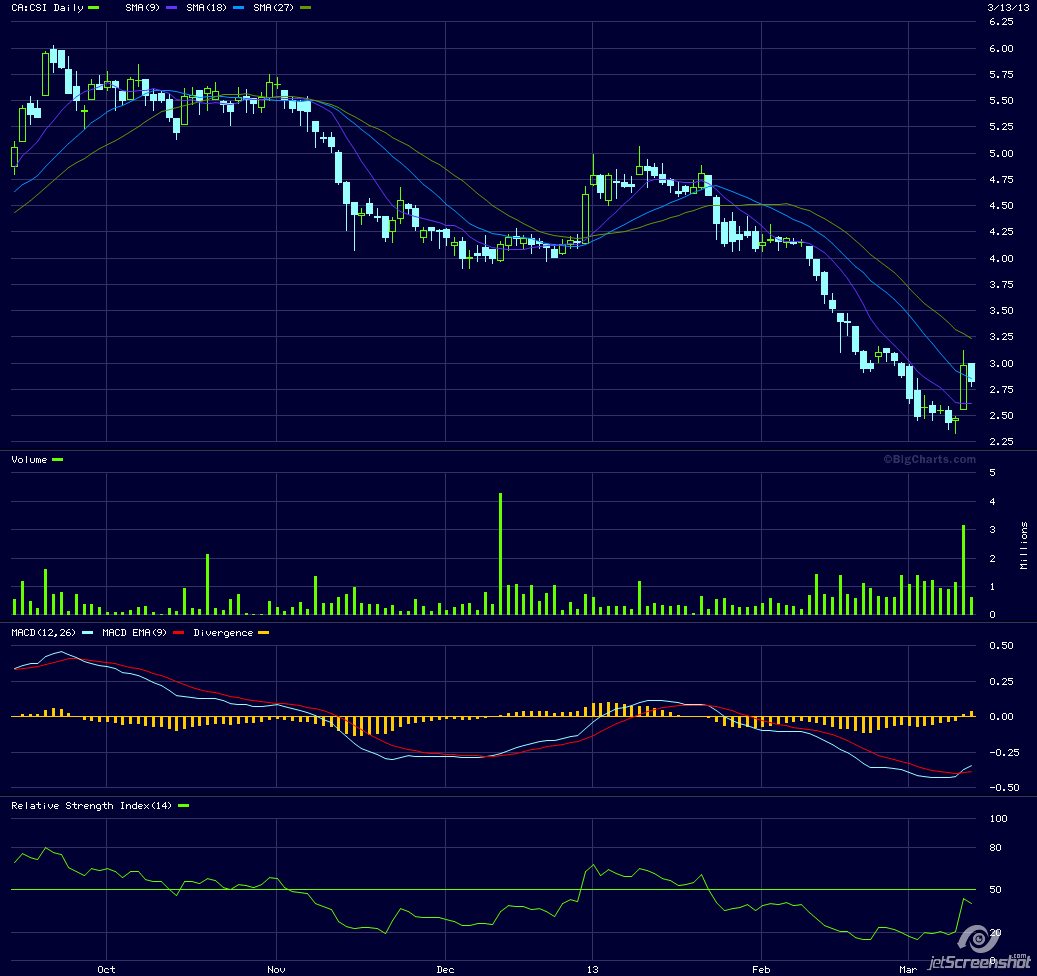Click the 5.00 price axis label
1037x976 pixels.
(x=1001, y=153)
